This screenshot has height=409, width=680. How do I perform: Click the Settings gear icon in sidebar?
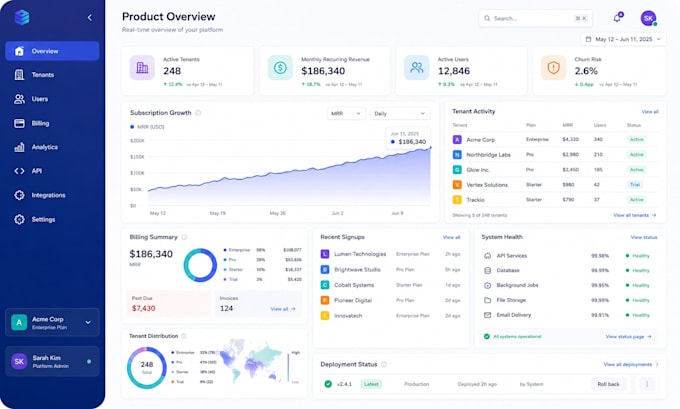[20, 219]
